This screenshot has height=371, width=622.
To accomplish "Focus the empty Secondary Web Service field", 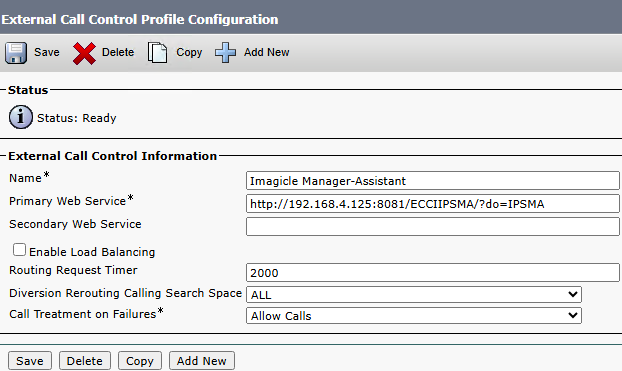I will coord(432,227).
